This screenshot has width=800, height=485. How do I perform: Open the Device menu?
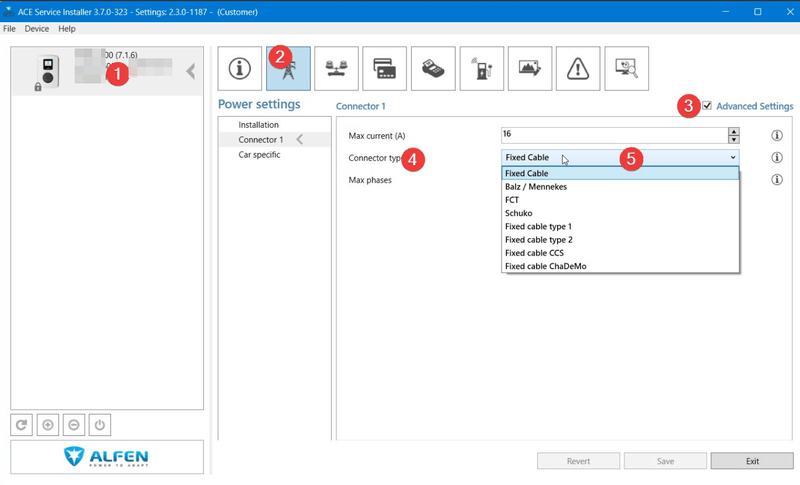point(37,29)
